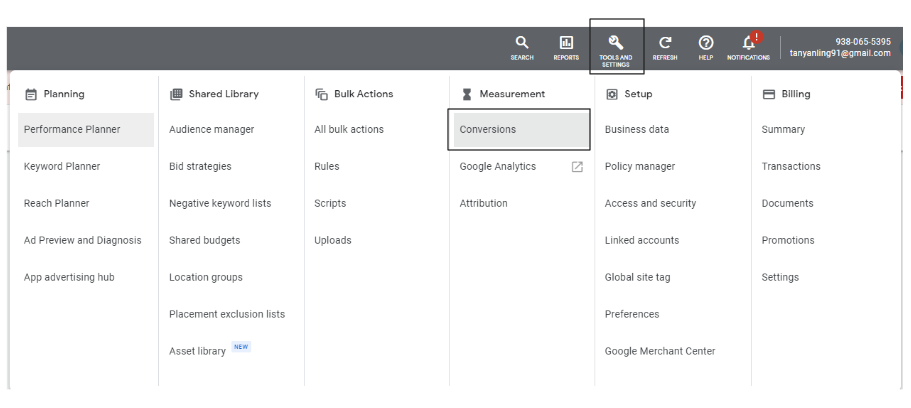Viewport: 911px width, 408px height.
Task: Open Audience manager
Action: click(x=211, y=130)
